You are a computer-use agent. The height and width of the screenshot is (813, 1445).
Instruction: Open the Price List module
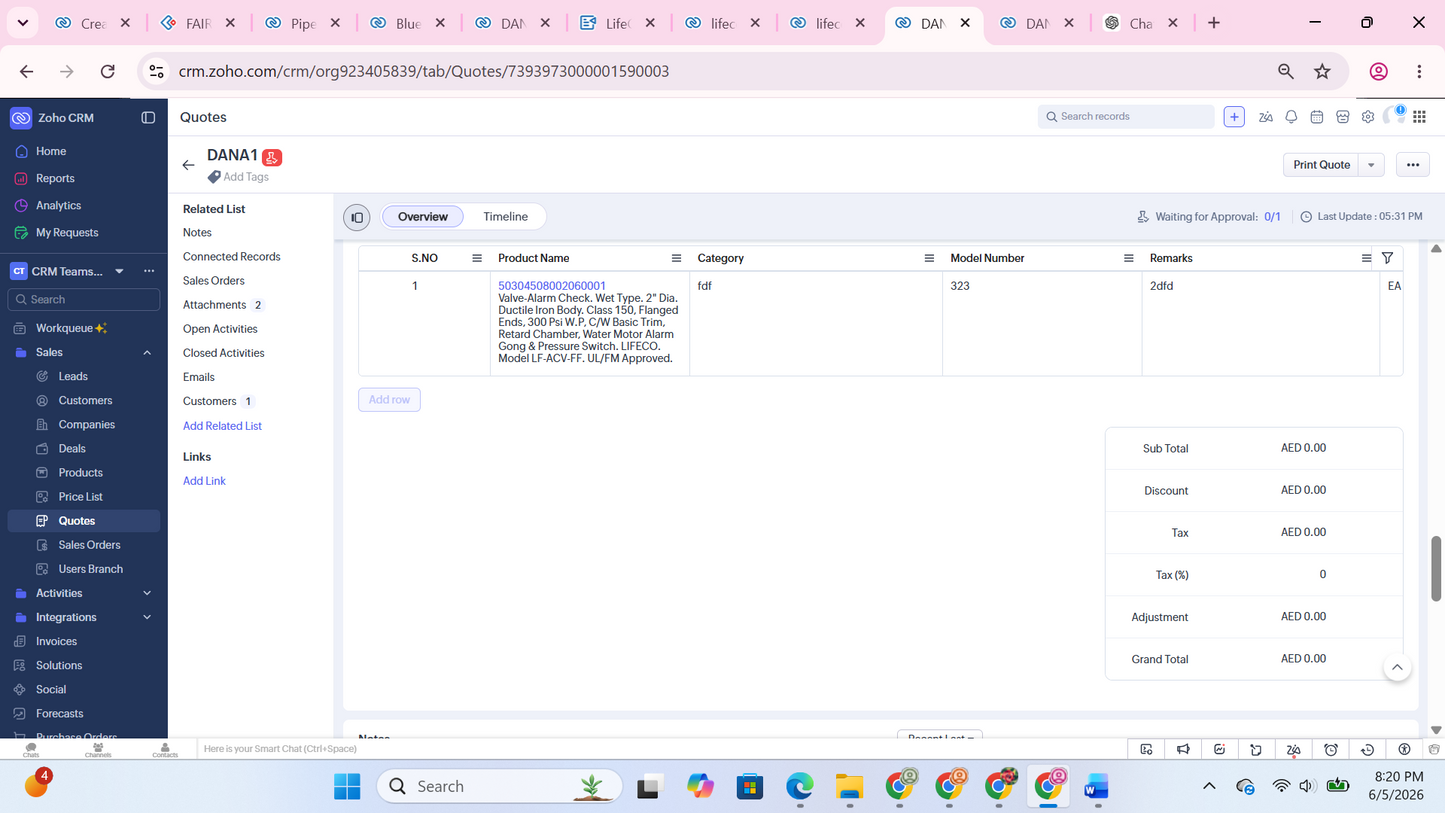pos(81,497)
